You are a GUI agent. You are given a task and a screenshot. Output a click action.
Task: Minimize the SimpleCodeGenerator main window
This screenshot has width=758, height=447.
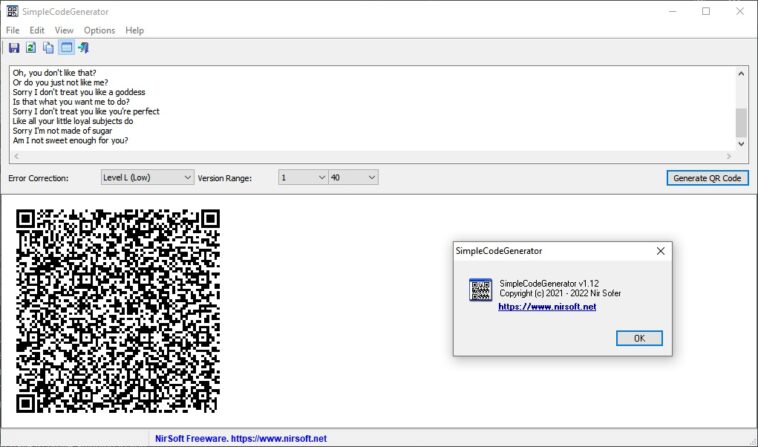672,11
